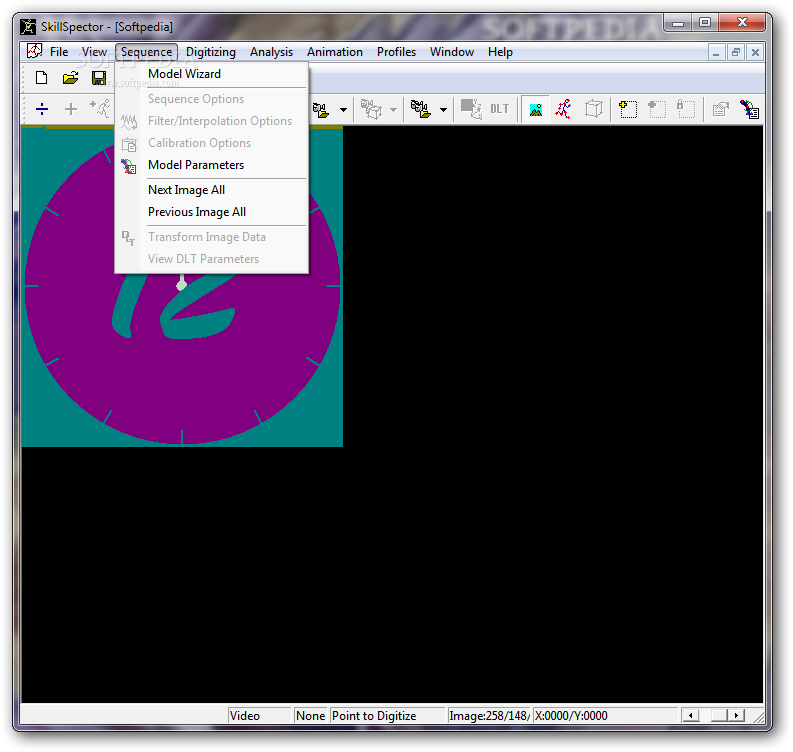The height and width of the screenshot is (752, 793).
Task: Click the grayed lock selection box icon
Action: 686,109
